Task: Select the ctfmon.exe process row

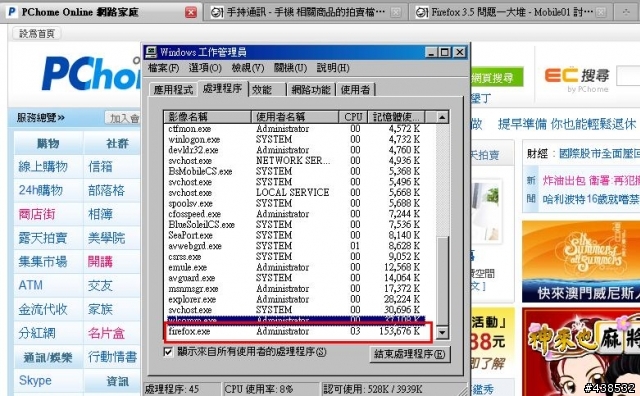Action: (294, 129)
